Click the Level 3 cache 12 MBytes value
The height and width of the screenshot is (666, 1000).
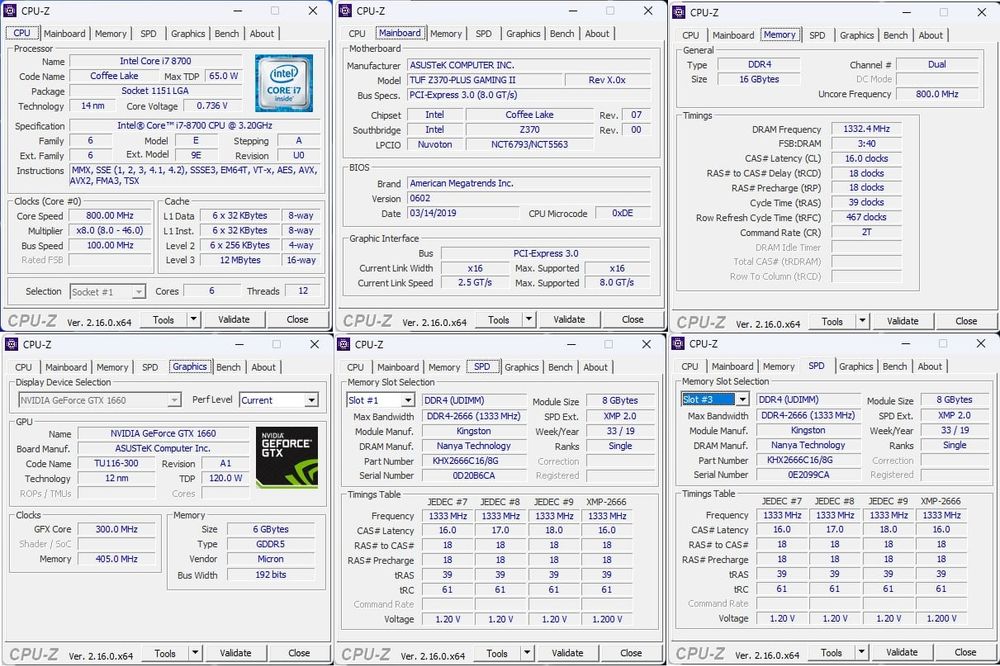pyautogui.click(x=240, y=260)
